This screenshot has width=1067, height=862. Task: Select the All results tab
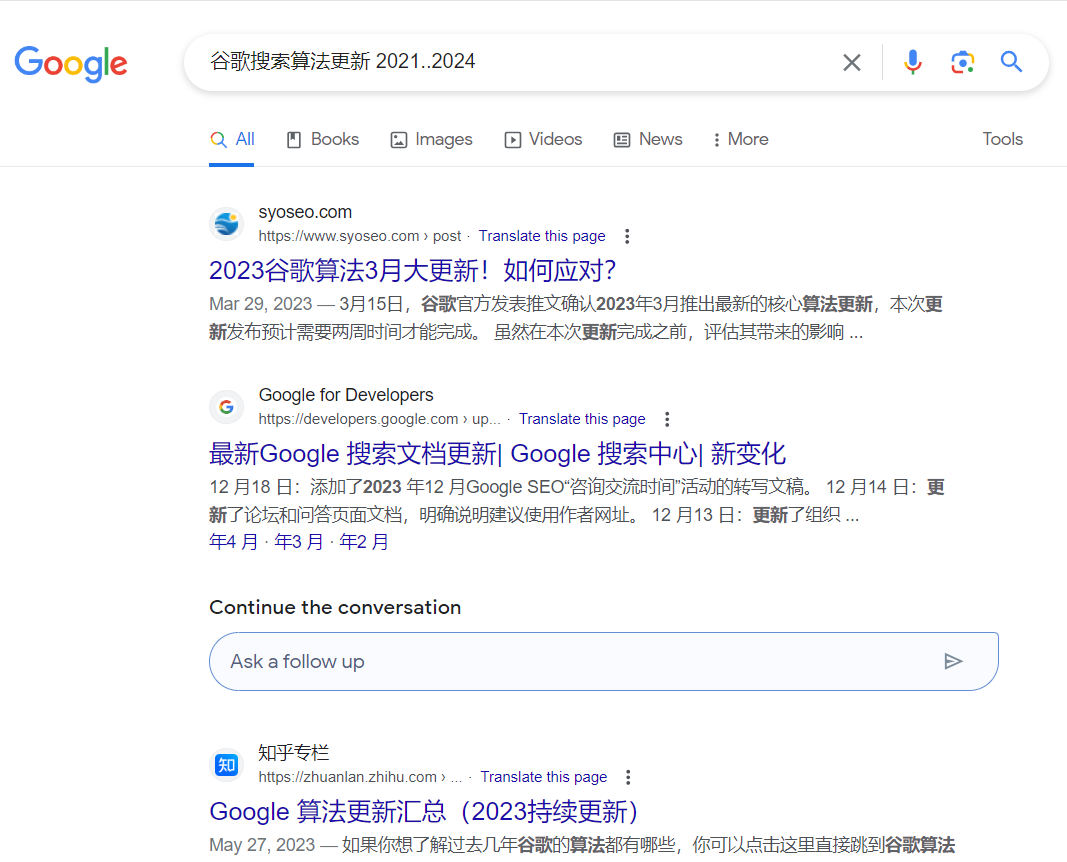(232, 139)
